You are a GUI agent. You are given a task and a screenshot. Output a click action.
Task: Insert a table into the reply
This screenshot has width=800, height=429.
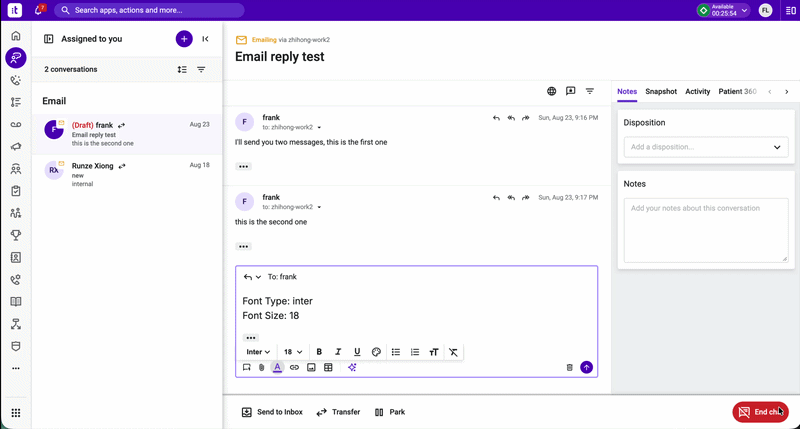(x=328, y=367)
